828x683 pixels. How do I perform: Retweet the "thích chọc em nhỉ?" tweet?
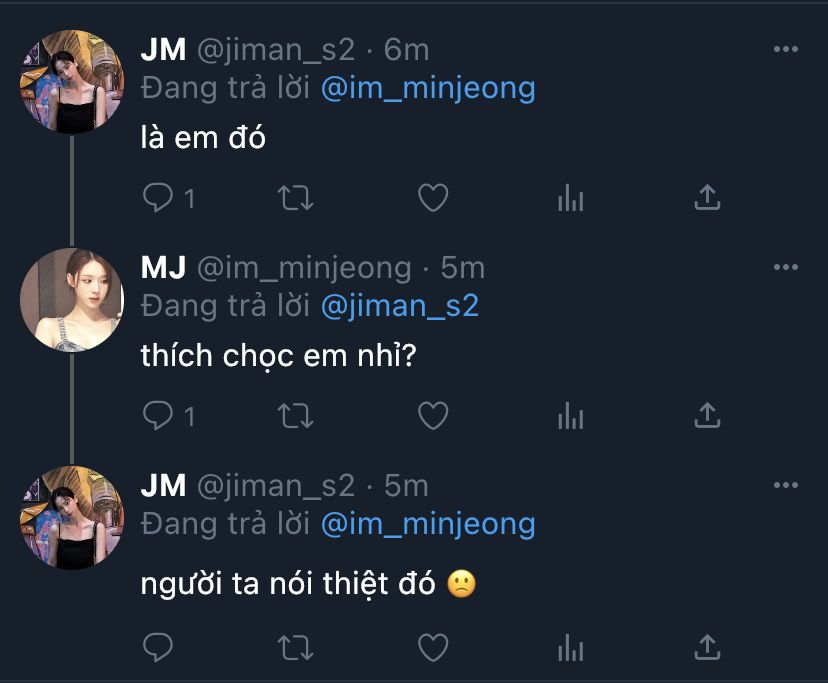pos(296,416)
